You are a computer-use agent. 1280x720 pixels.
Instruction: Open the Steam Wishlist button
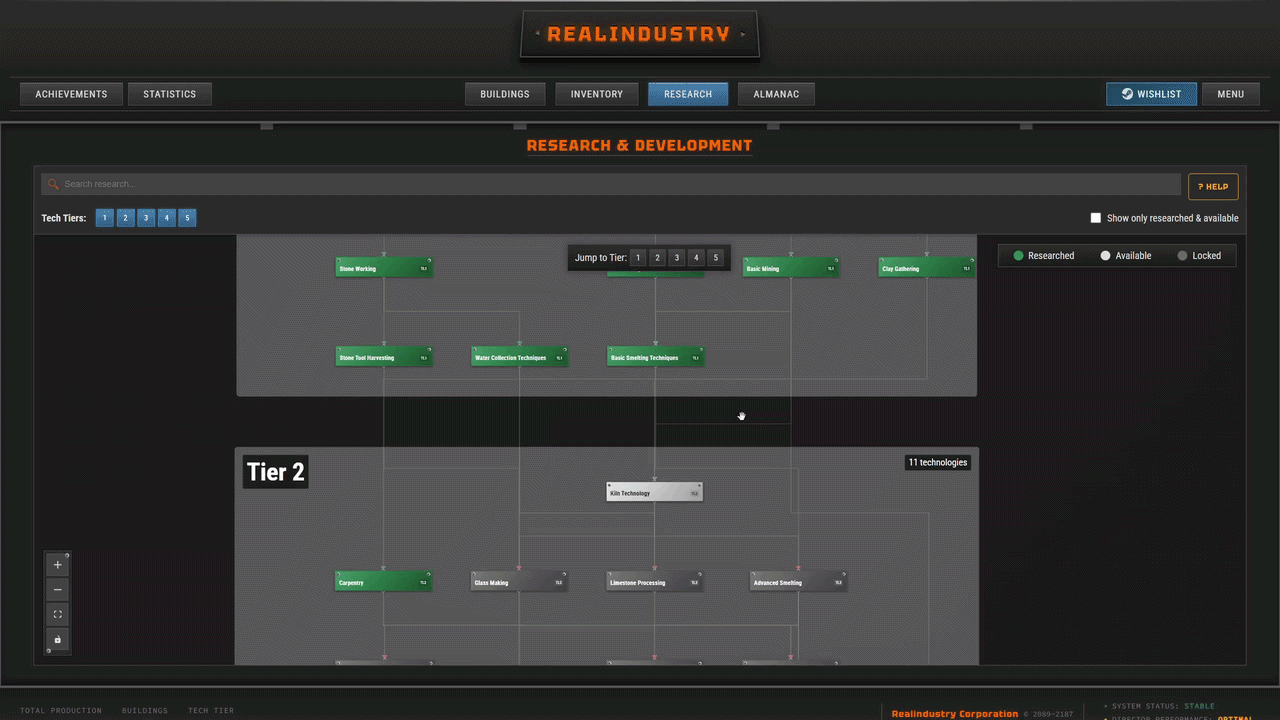(1151, 94)
